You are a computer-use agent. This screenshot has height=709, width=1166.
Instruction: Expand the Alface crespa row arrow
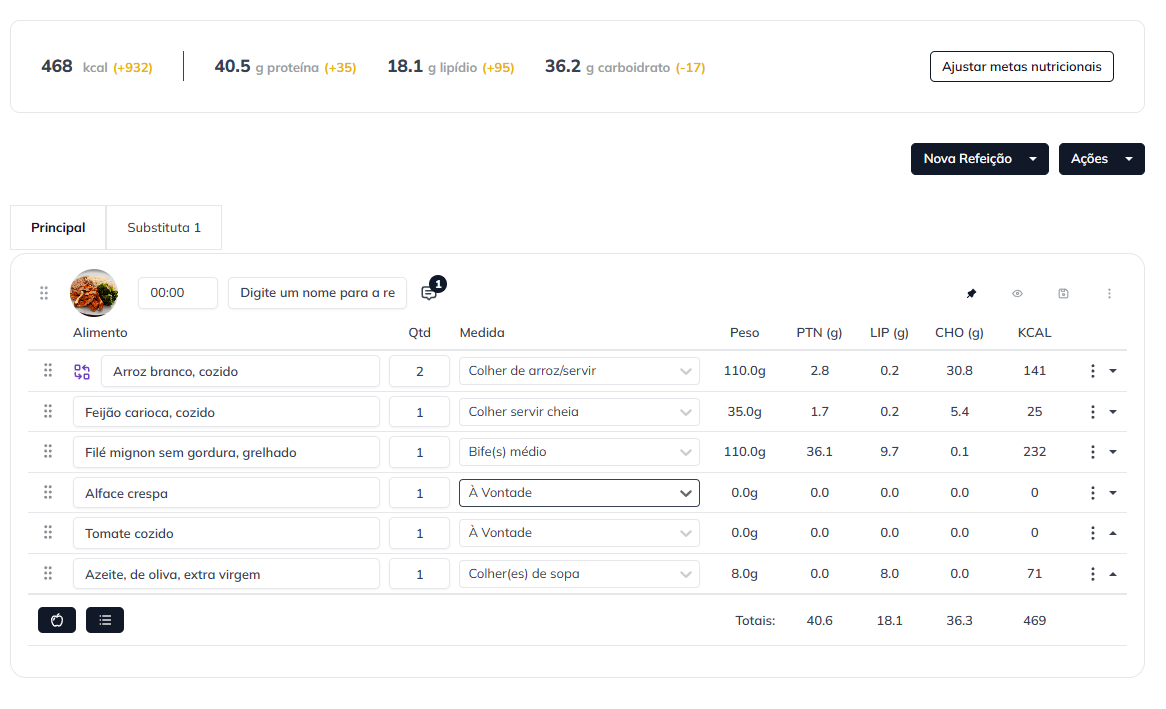click(x=1113, y=493)
